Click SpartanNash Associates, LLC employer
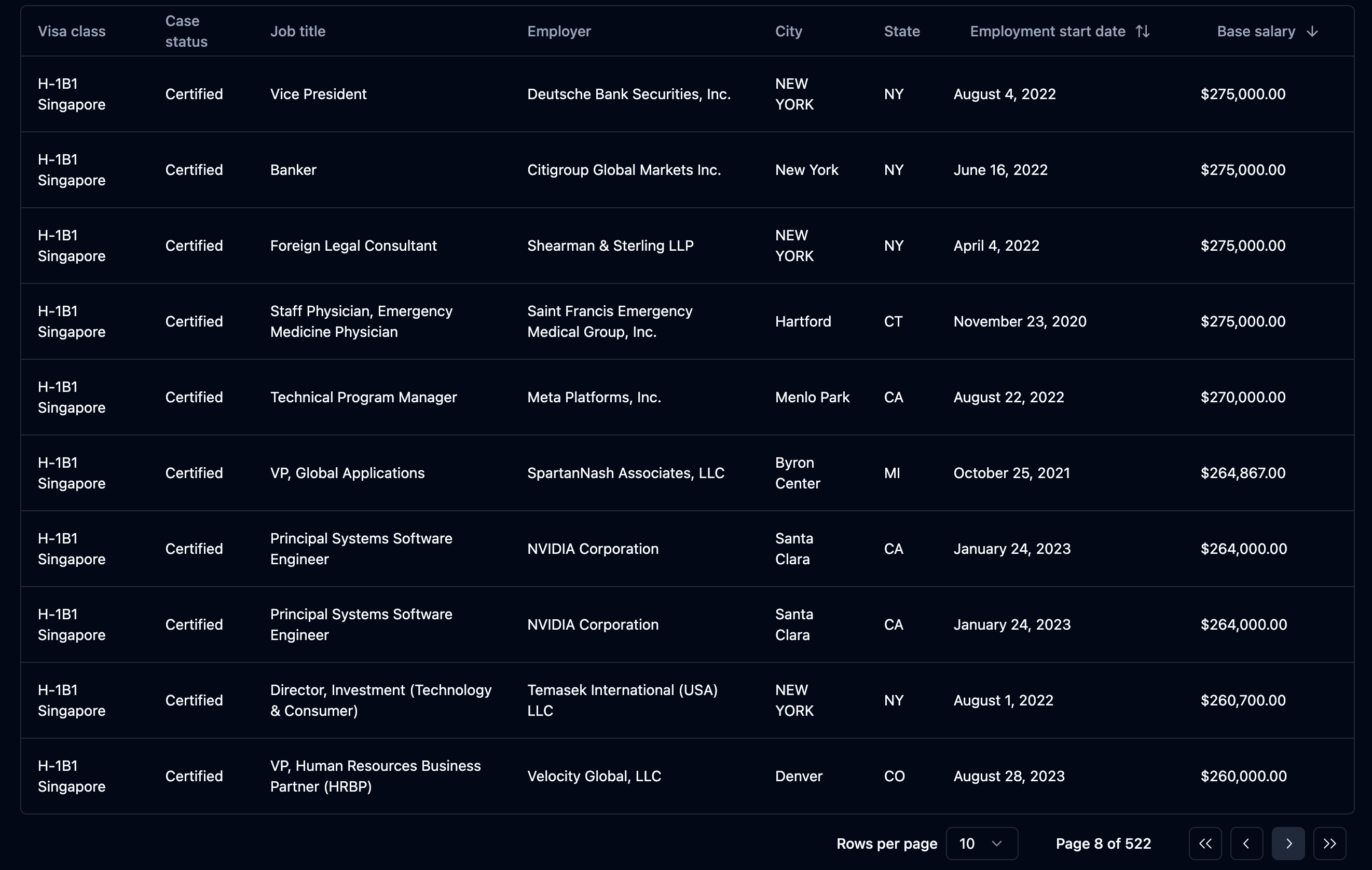The image size is (1372, 870). click(x=626, y=473)
